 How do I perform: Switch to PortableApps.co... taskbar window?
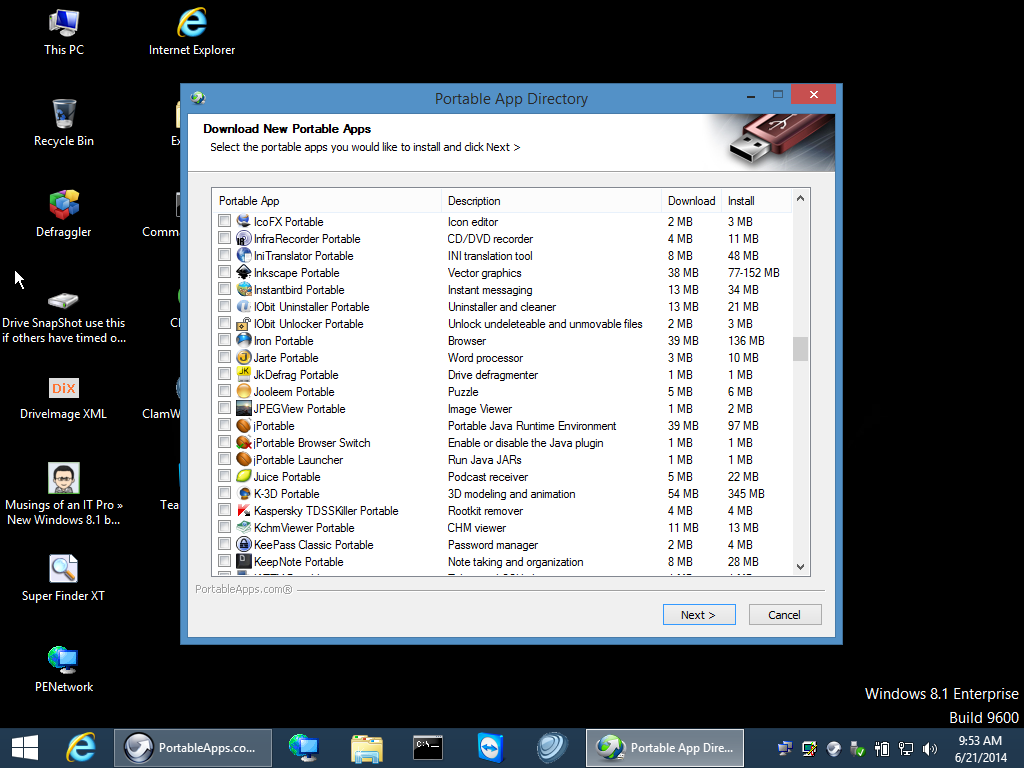click(x=193, y=748)
